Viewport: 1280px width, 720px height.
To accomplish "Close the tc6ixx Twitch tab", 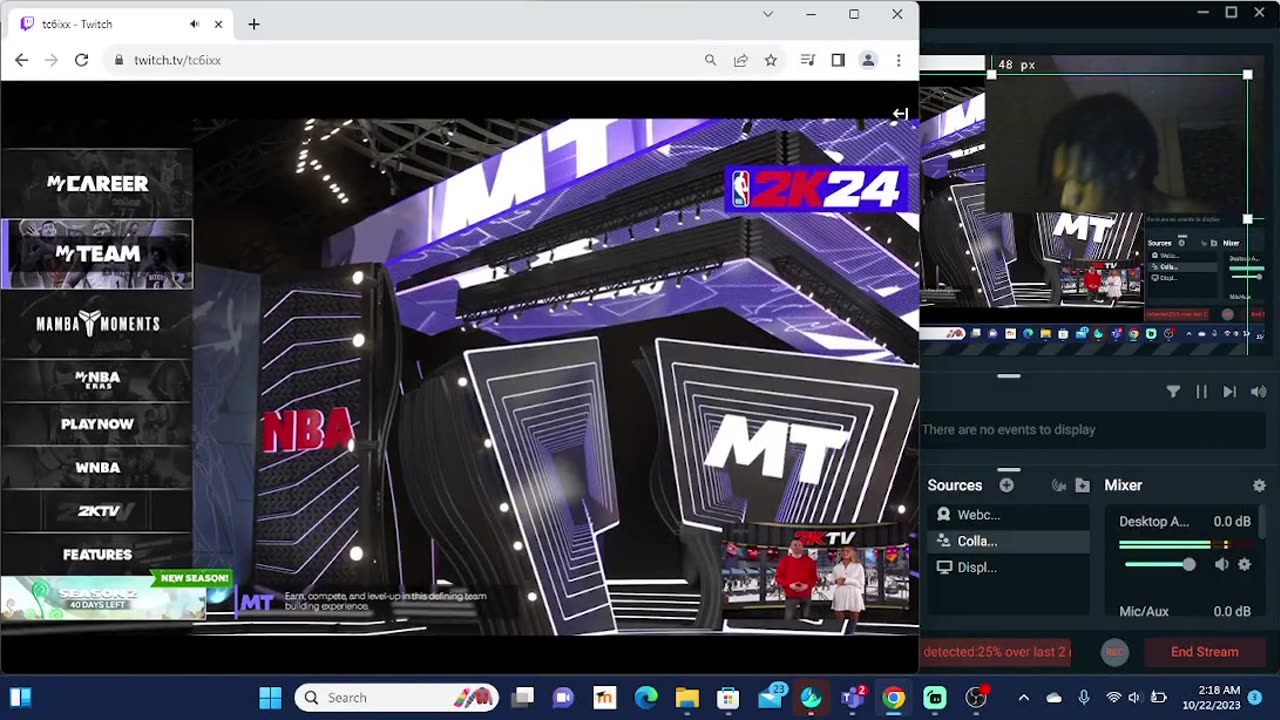I will [x=219, y=24].
